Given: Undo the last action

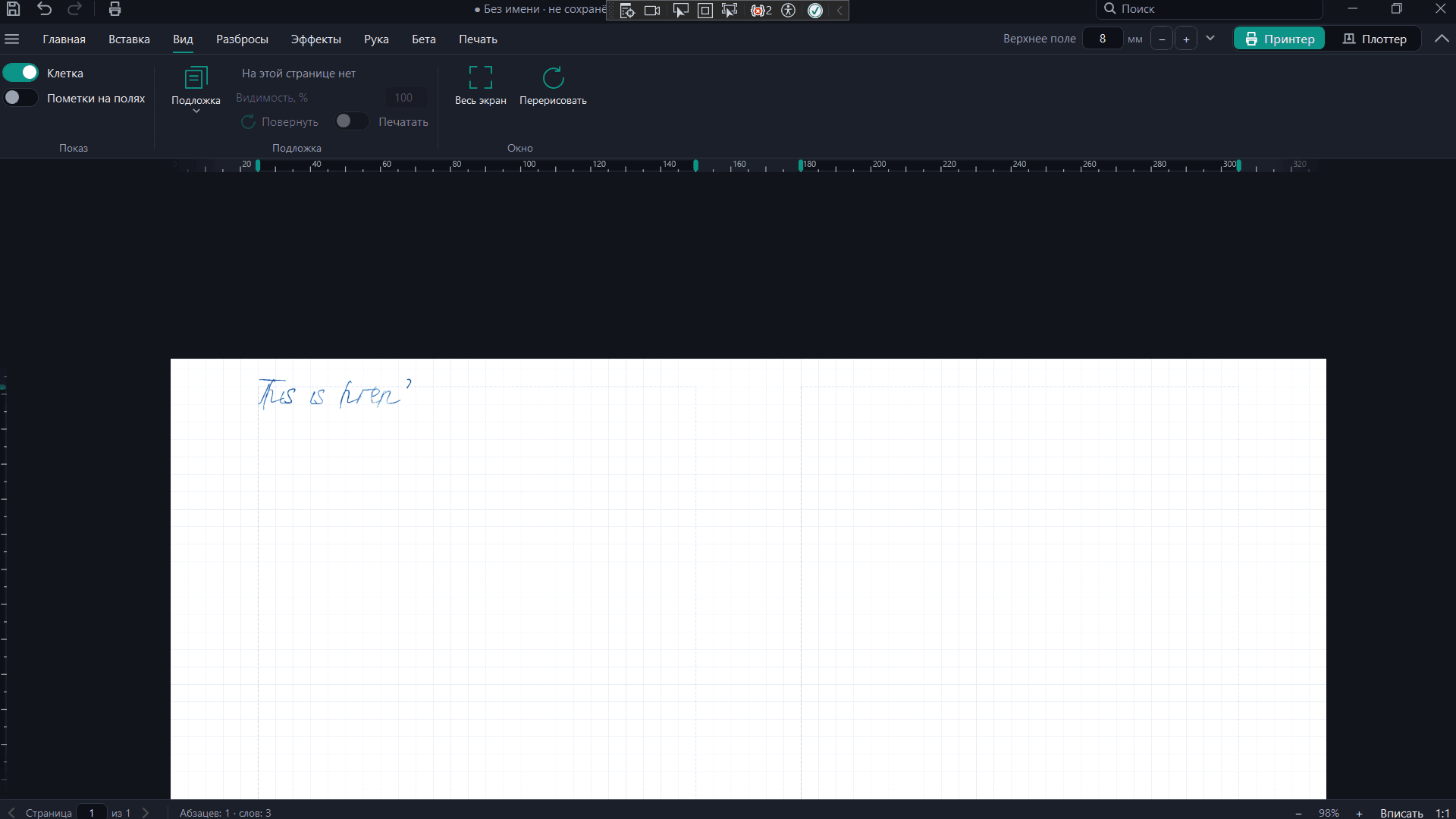Looking at the screenshot, I should (45, 9).
